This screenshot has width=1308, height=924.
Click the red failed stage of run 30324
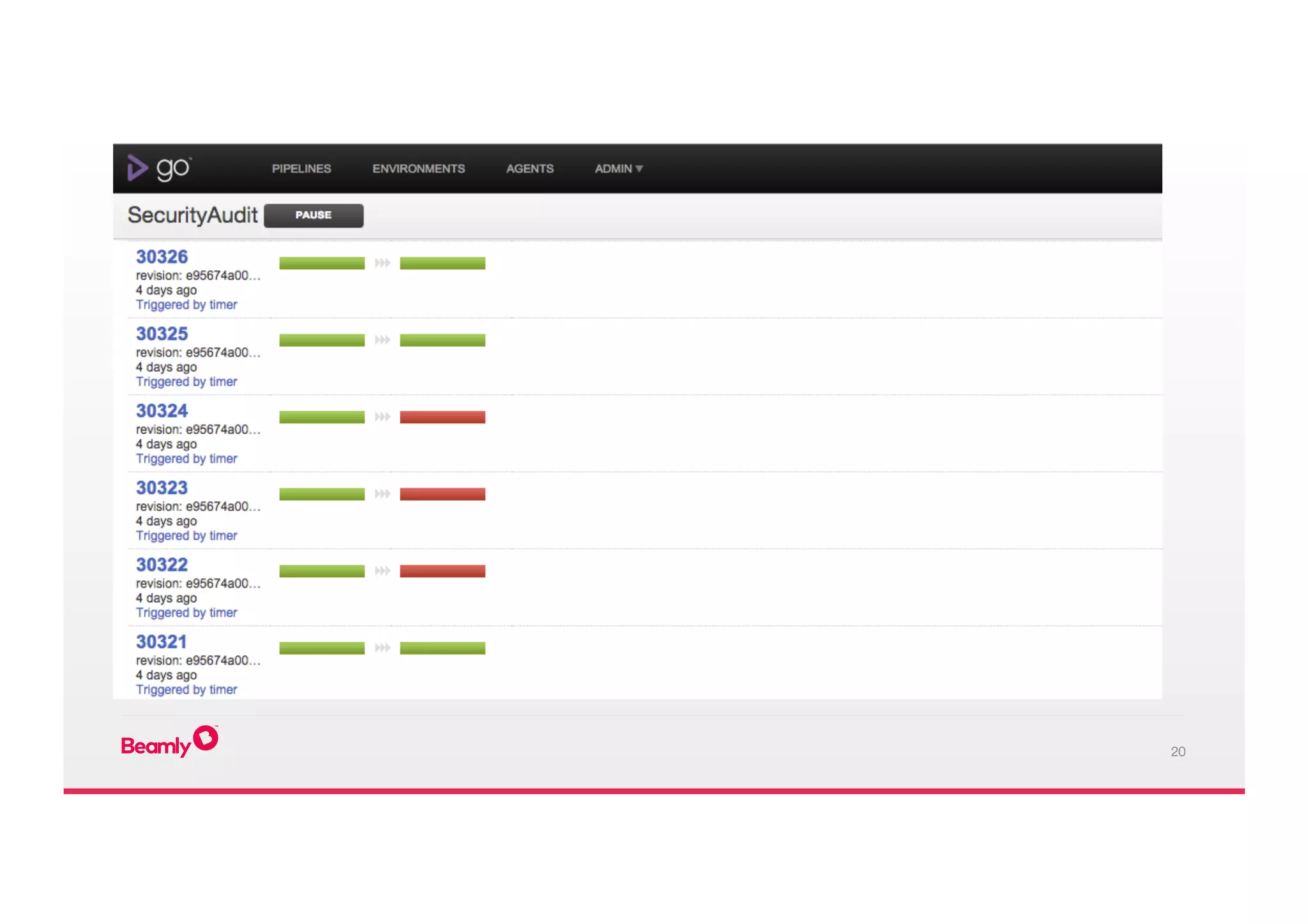pos(443,417)
